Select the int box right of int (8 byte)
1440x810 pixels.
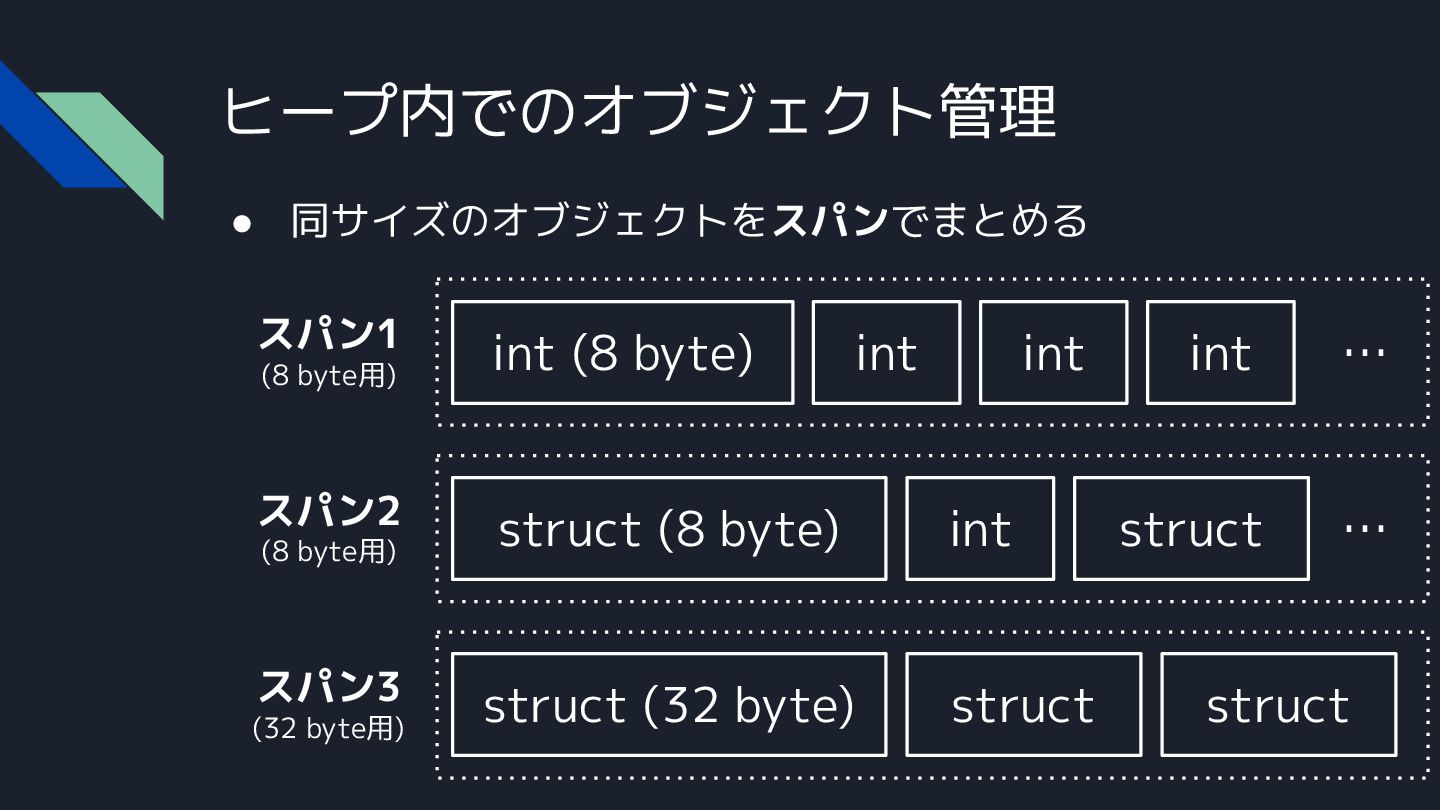pos(886,353)
